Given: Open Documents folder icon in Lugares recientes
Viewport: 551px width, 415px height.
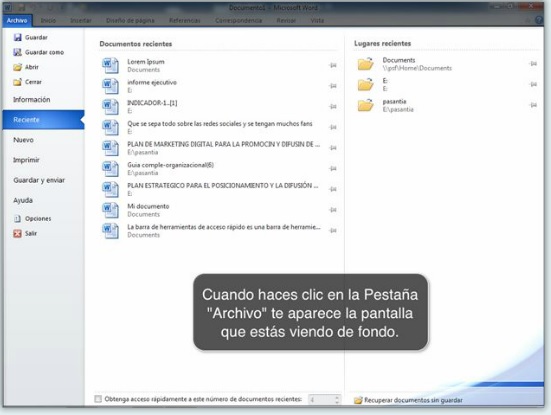Looking at the screenshot, I should [365, 64].
